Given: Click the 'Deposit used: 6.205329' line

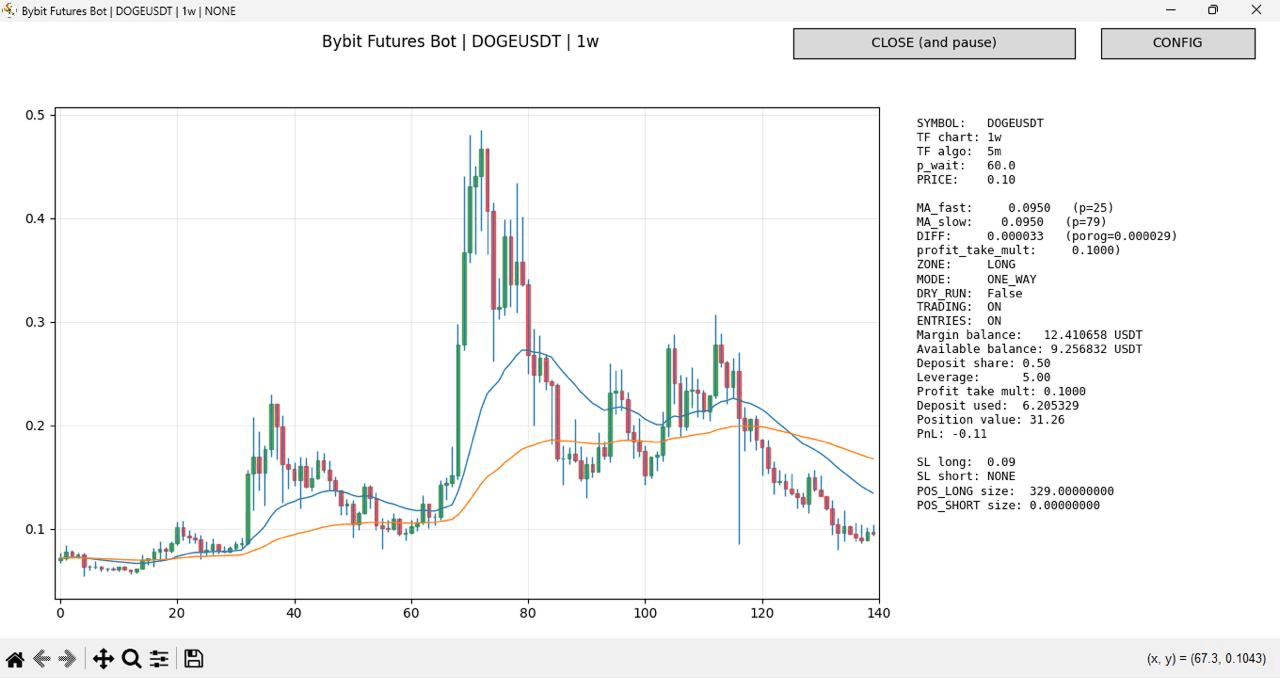Looking at the screenshot, I should click(998, 406).
